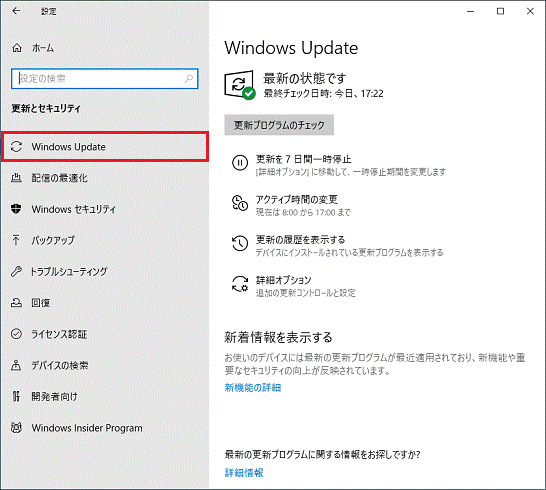Image resolution: width=546 pixels, height=490 pixels.
Task: Select the 回復 sidebar entry
Action: tap(41, 303)
